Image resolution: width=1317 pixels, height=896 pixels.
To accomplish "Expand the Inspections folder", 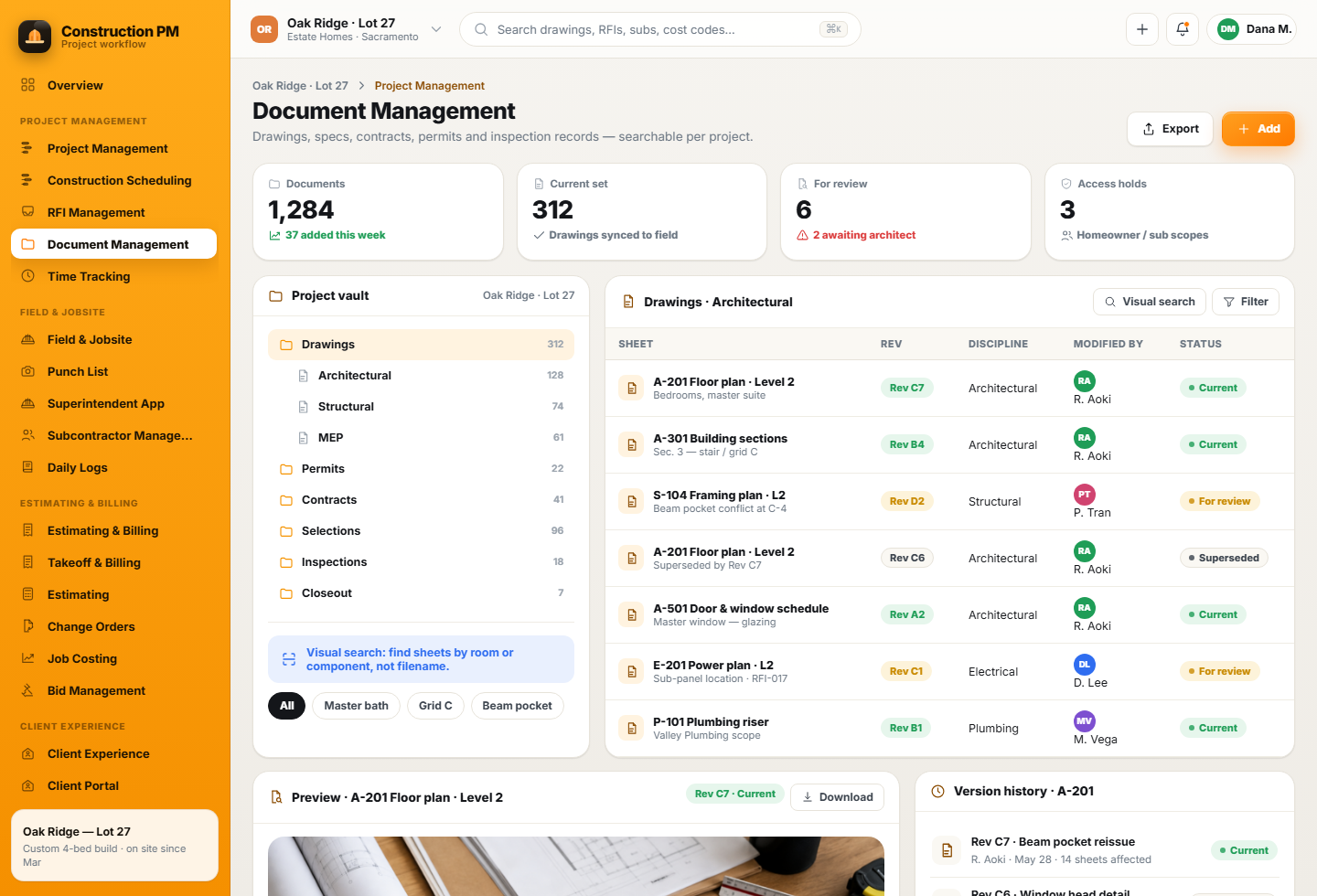I will pos(421,562).
